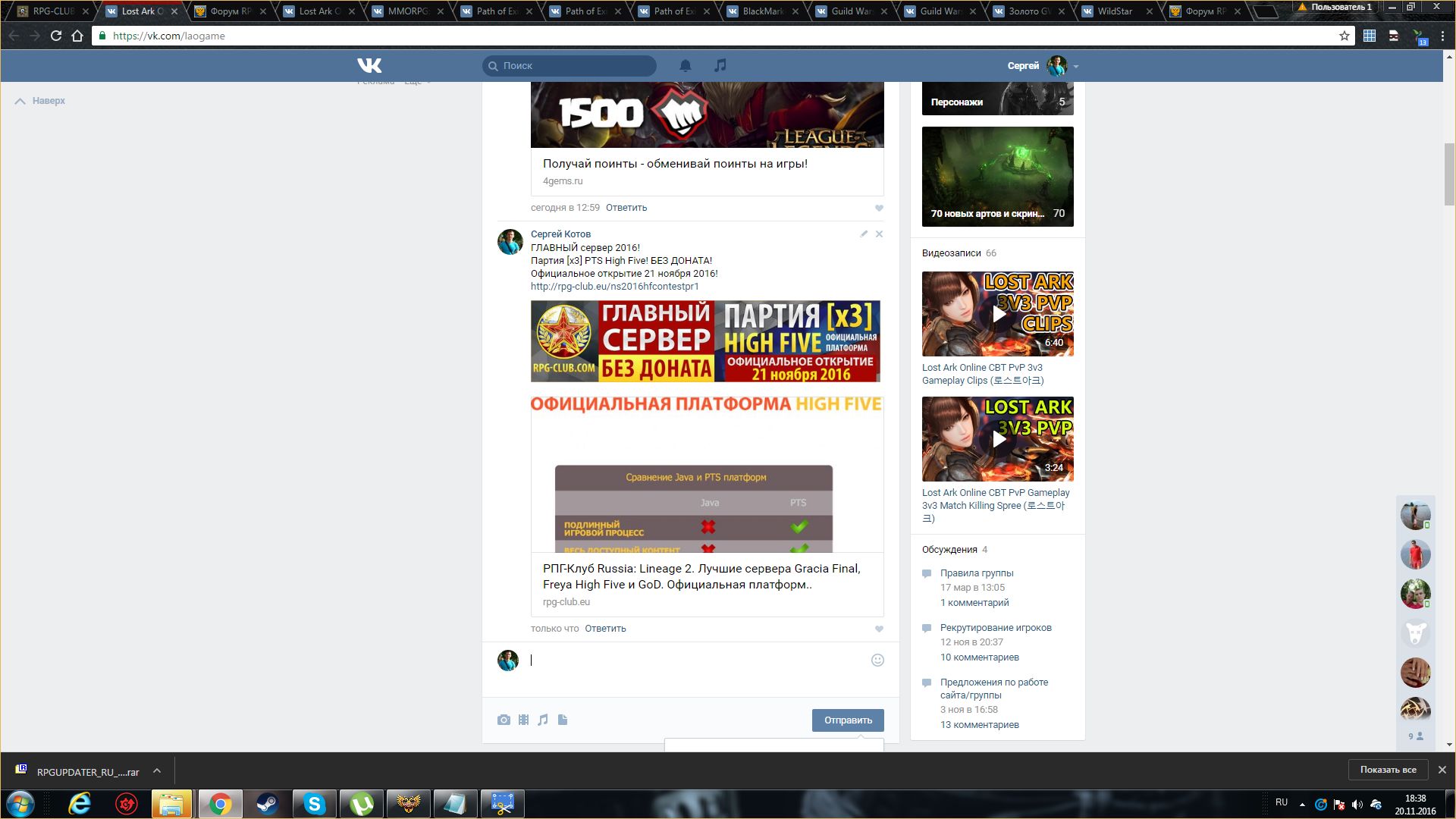The height and width of the screenshot is (819, 1456).
Task: Open Internet Explorer from taskbar
Action: pyautogui.click(x=79, y=804)
